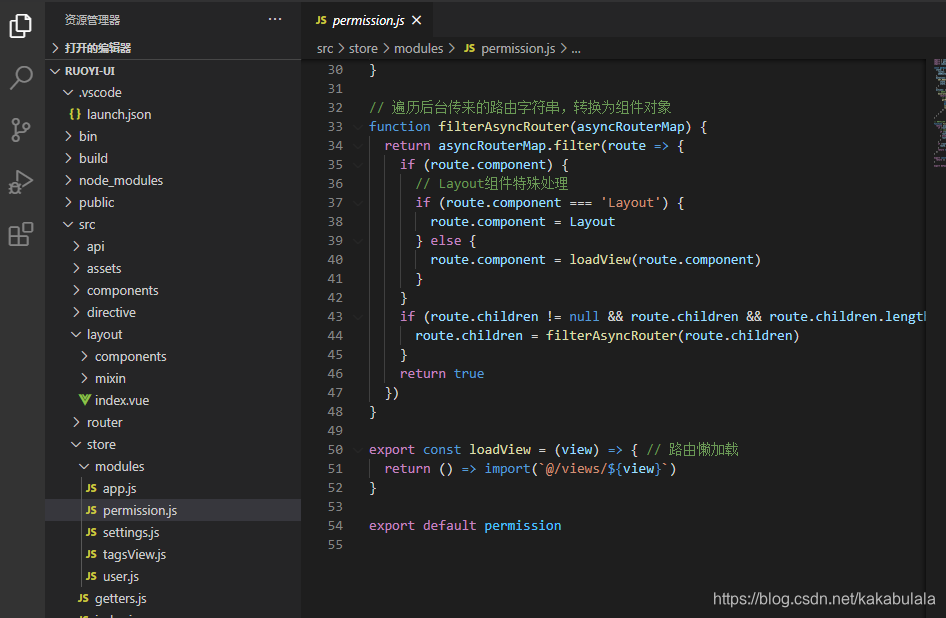946x618 pixels.
Task: Click the store breadcrumb item
Action: coord(363,49)
